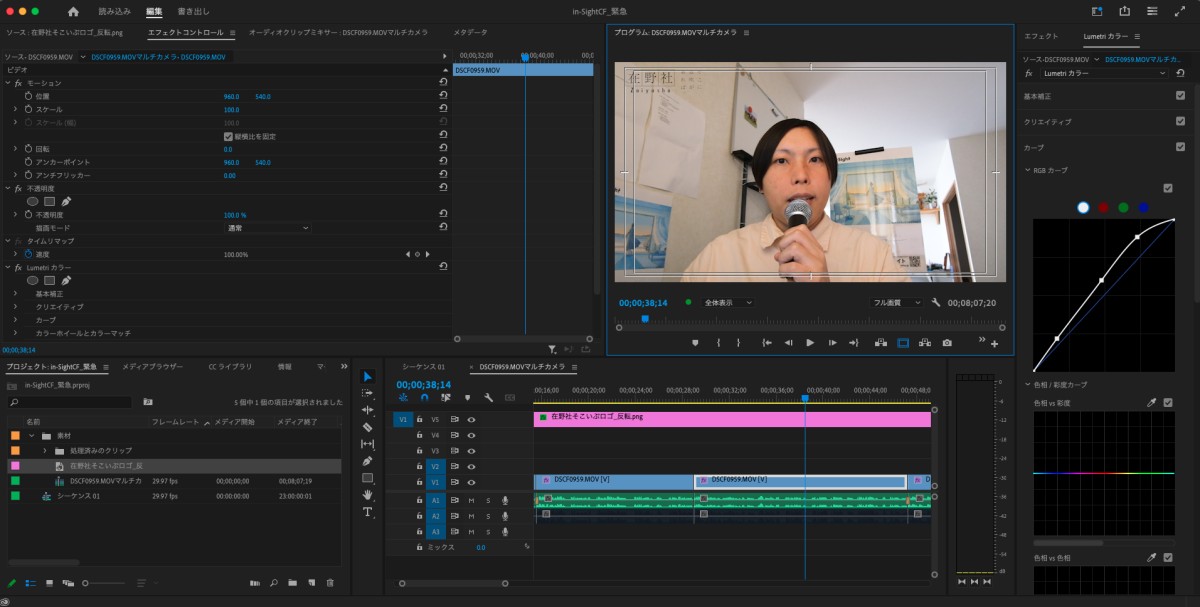Screen dimensions: 1200x607
Task: Hide track V5 using its eye icon
Action: [471, 420]
